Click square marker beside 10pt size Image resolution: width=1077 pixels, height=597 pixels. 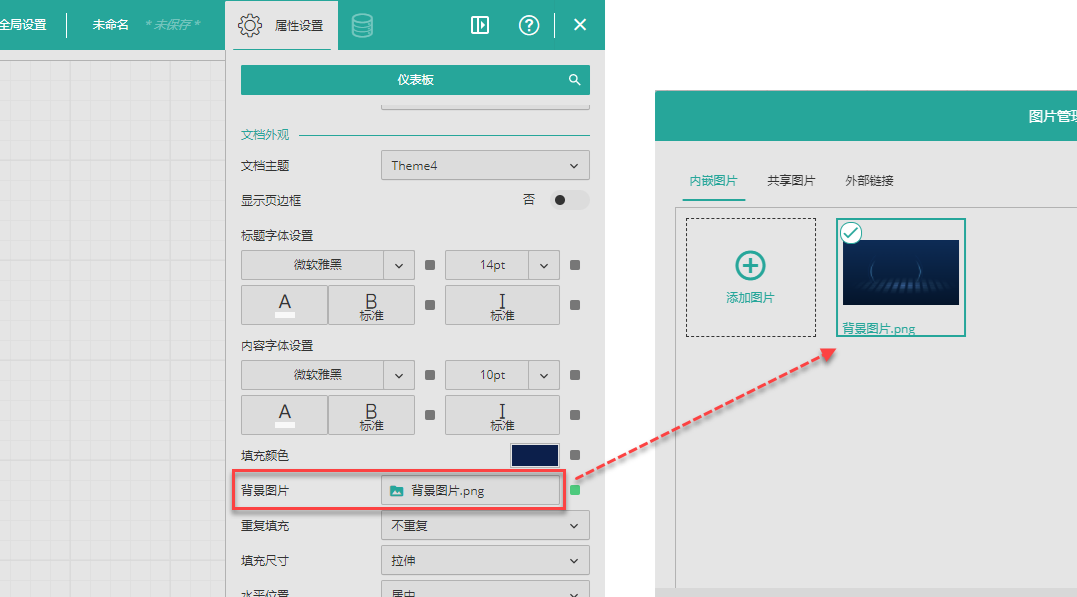tap(575, 375)
